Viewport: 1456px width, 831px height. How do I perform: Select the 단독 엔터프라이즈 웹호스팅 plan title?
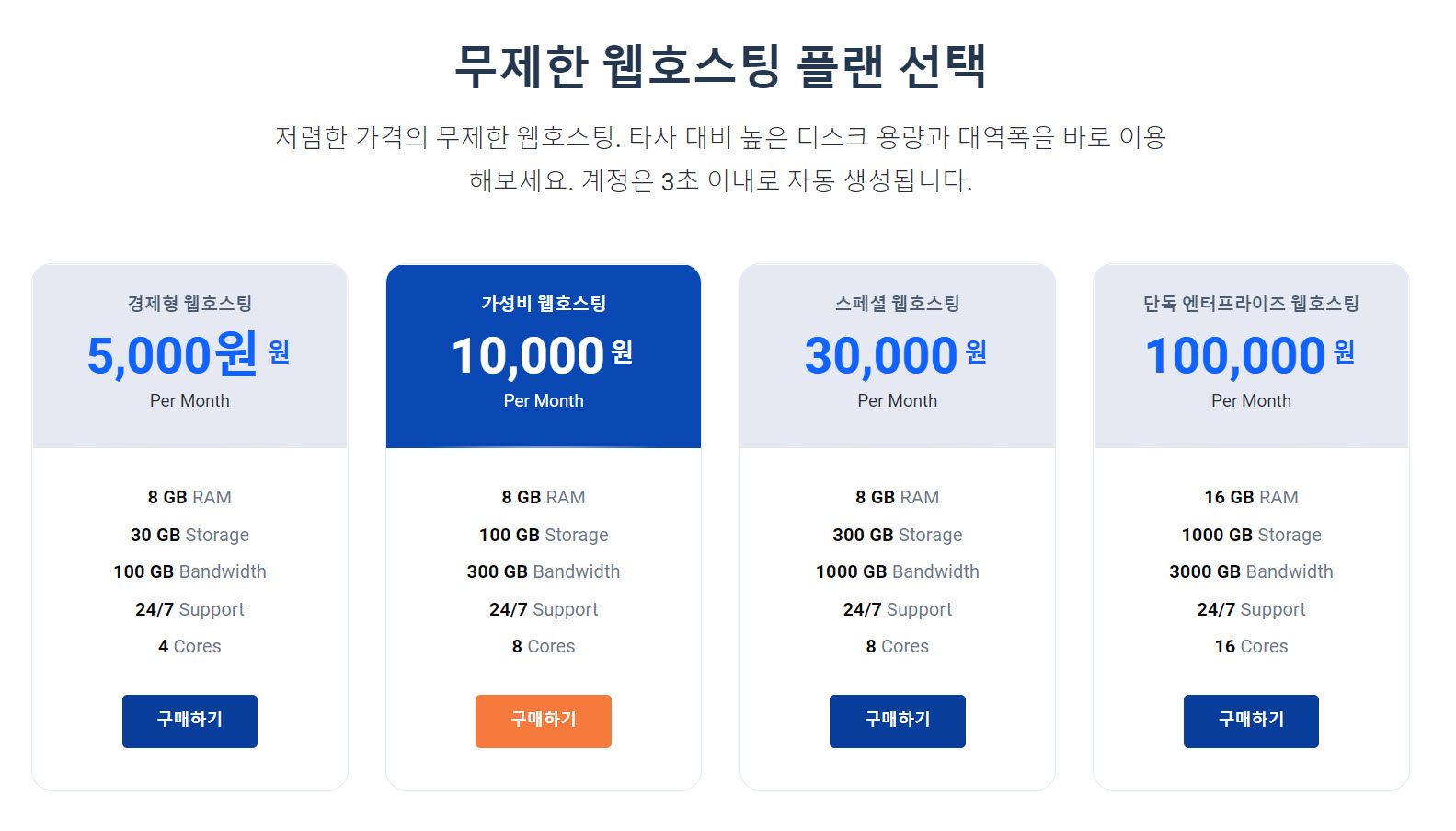(1250, 303)
